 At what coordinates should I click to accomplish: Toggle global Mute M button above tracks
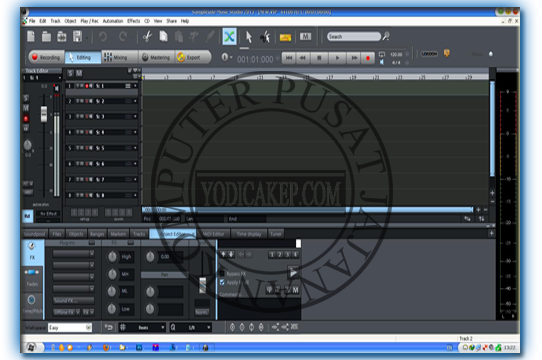(x=79, y=73)
